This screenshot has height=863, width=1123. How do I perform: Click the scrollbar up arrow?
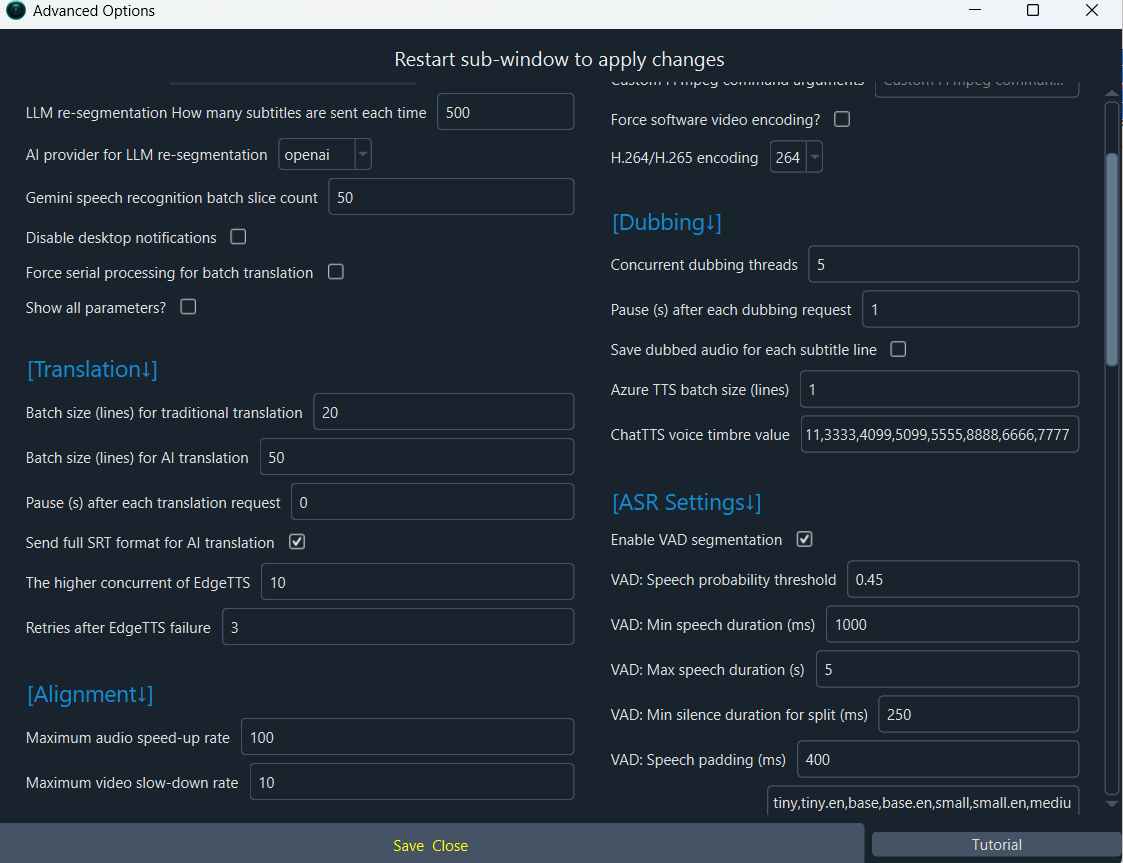click(1111, 93)
